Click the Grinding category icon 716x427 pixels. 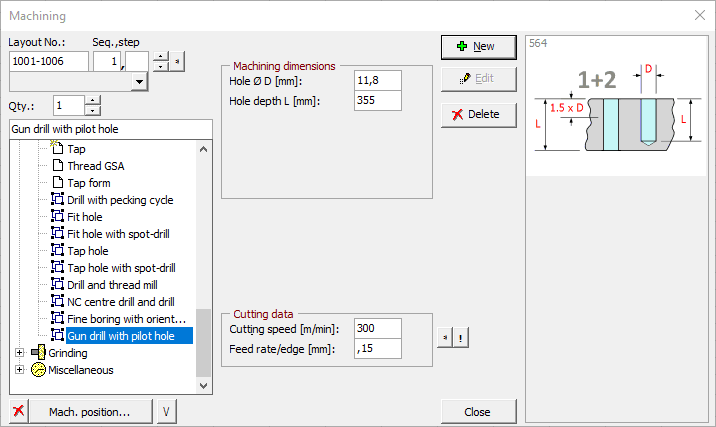(x=38, y=352)
